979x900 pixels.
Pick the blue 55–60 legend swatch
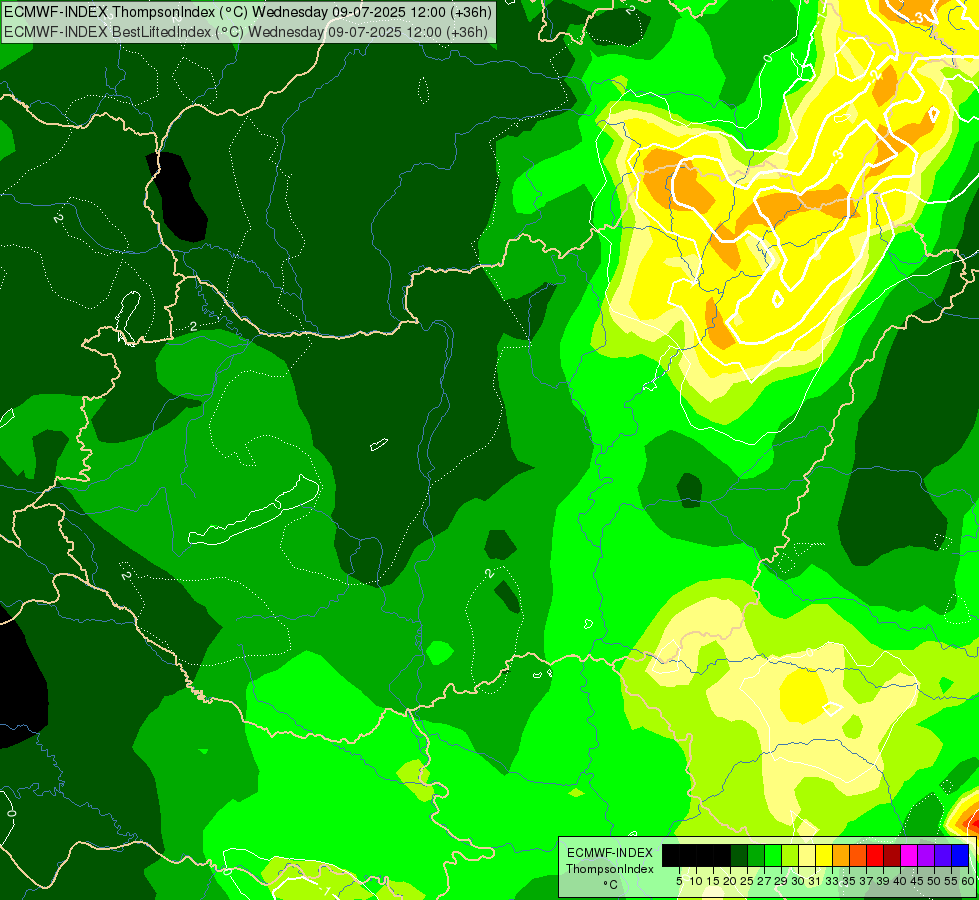pyautogui.click(x=960, y=856)
